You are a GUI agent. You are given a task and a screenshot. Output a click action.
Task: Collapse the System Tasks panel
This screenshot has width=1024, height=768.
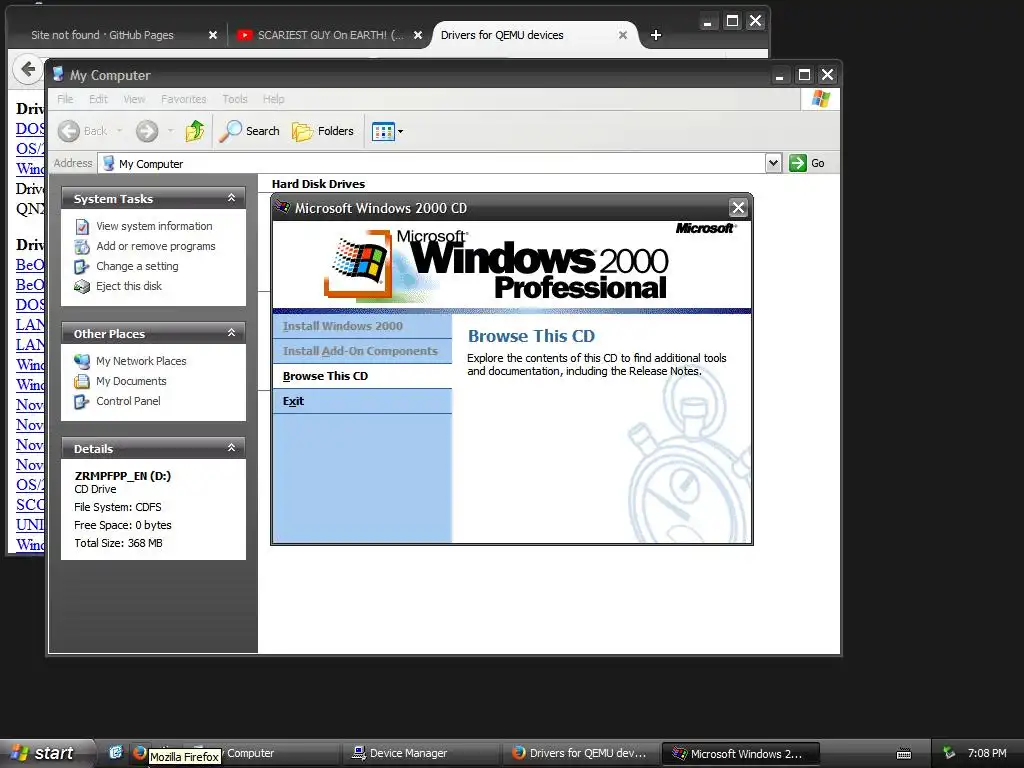click(x=231, y=198)
